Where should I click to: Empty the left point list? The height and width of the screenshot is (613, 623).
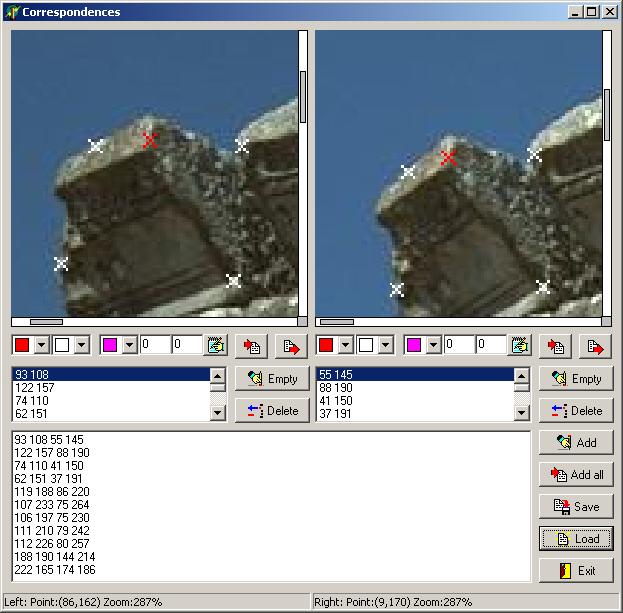click(272, 379)
